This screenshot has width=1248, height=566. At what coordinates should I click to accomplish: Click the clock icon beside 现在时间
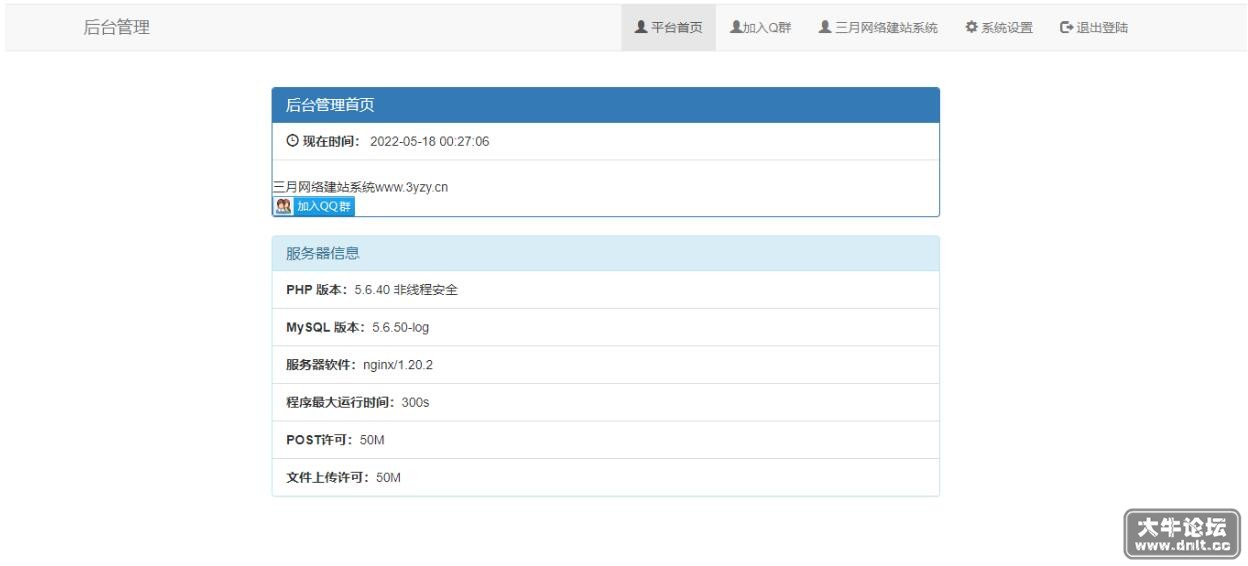coord(293,141)
